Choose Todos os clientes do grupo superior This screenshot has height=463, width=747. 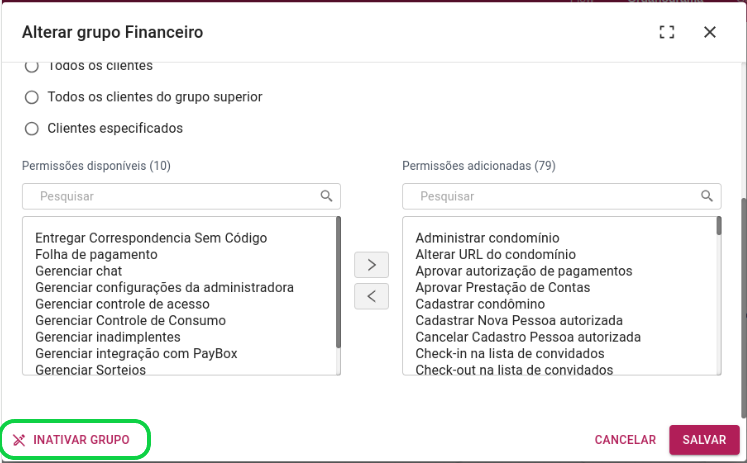pos(32,97)
